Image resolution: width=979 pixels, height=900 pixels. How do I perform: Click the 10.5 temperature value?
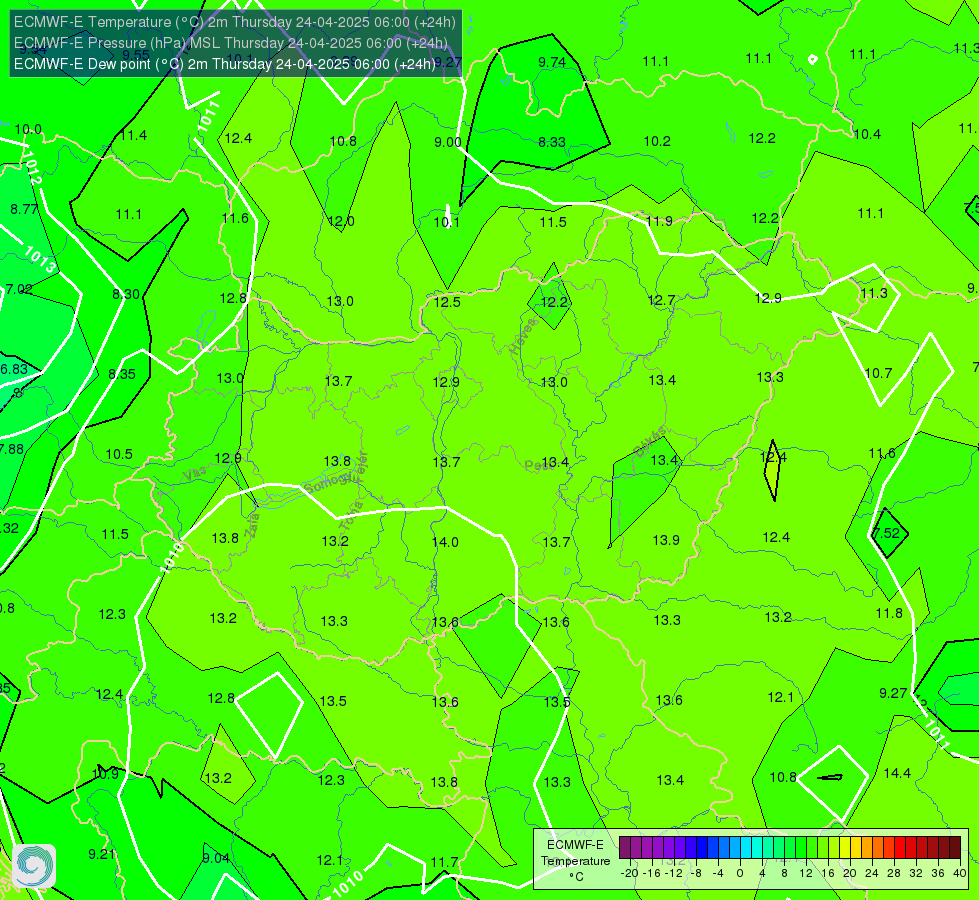click(119, 454)
